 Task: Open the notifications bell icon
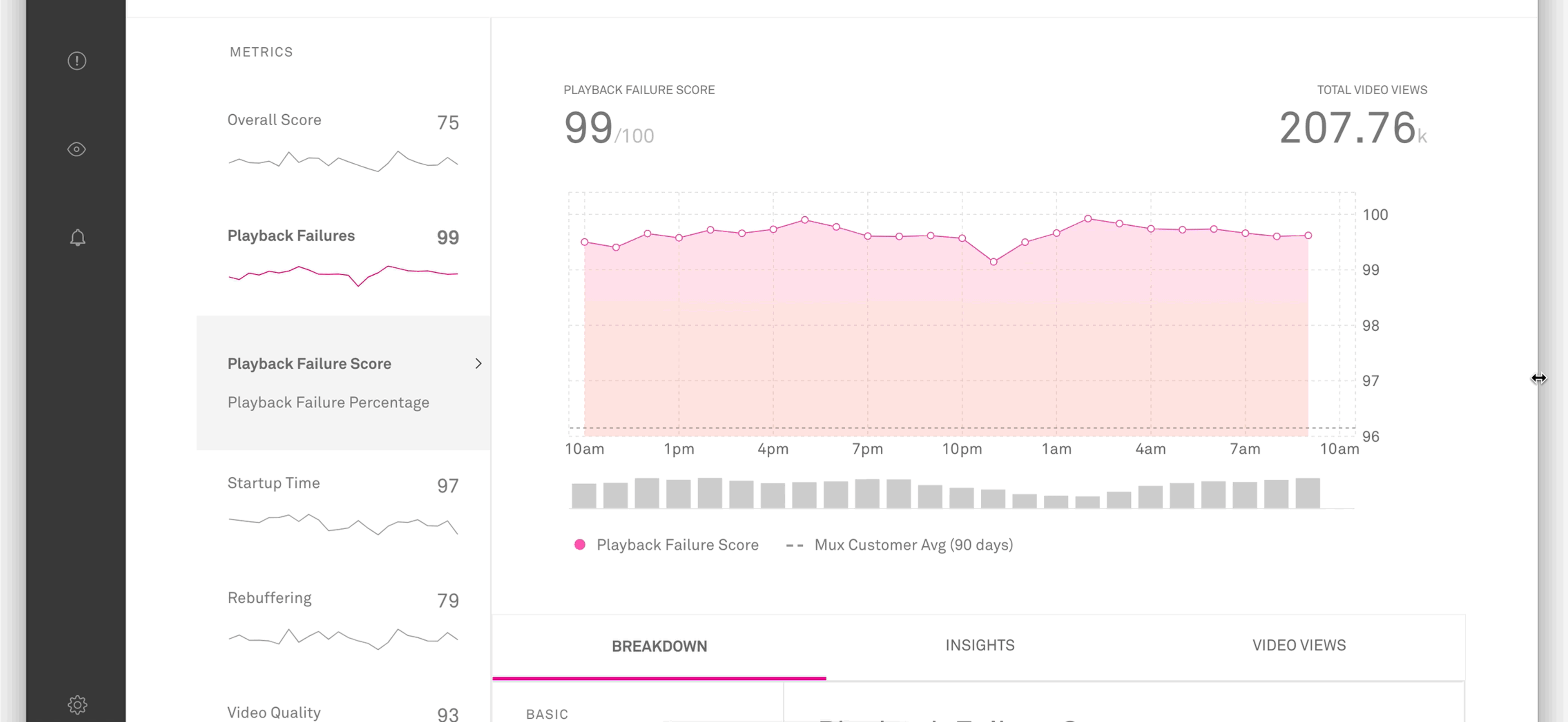77,237
